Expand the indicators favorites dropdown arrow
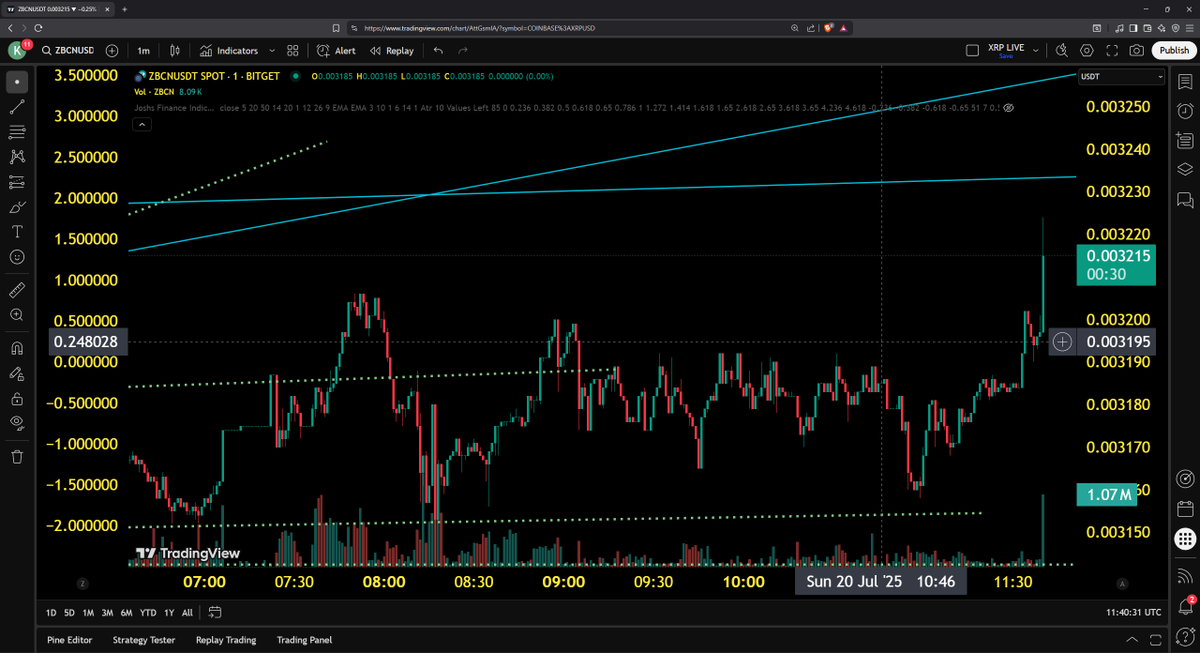 click(x=270, y=50)
